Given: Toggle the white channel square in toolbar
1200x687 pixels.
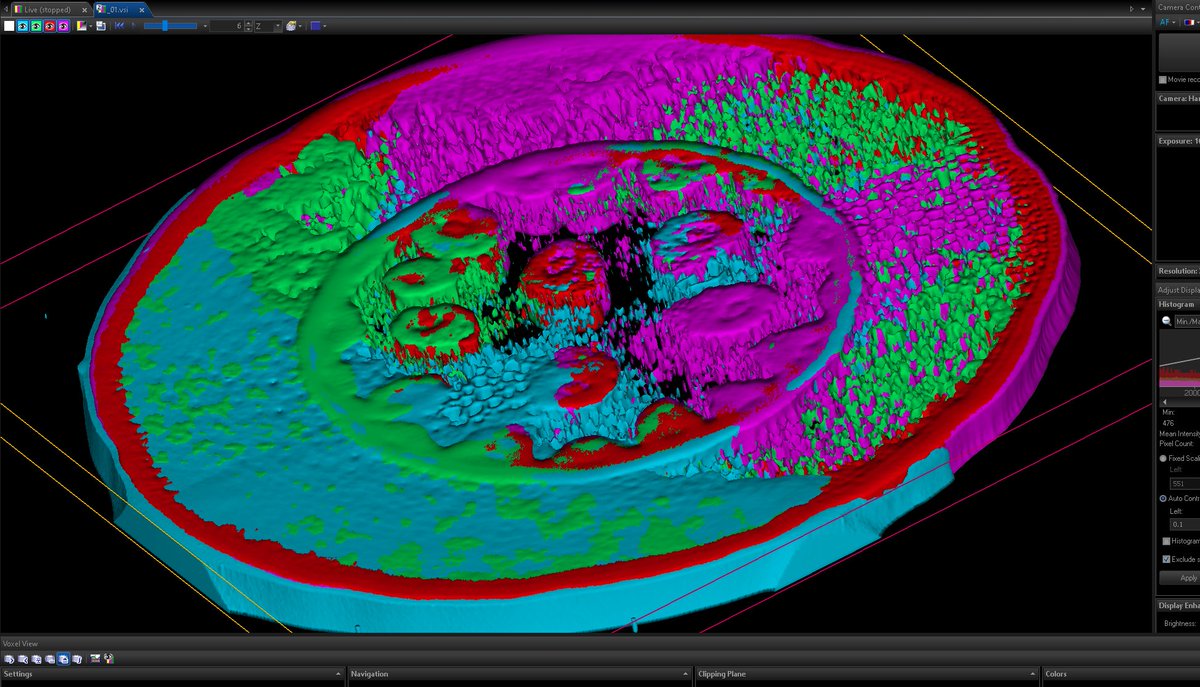Looking at the screenshot, I should [x=9, y=26].
